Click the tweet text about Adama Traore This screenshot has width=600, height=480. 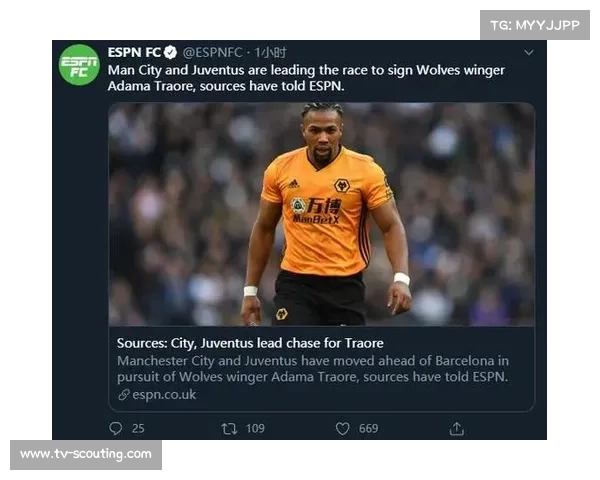pyautogui.click(x=305, y=78)
